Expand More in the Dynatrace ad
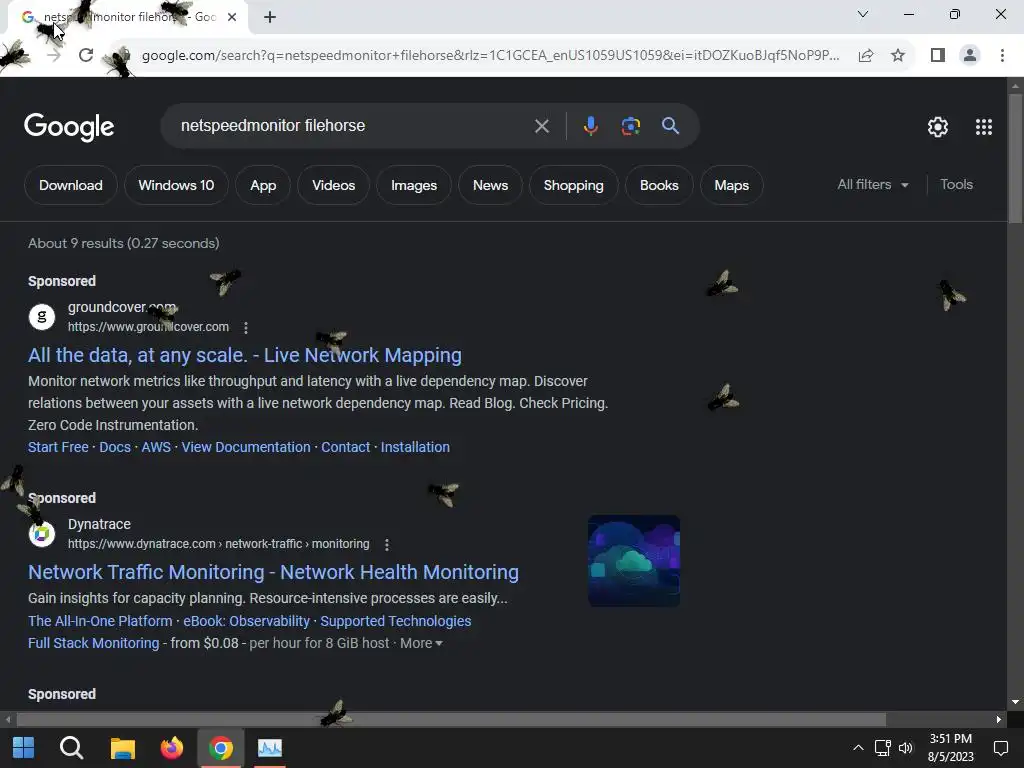This screenshot has width=1024, height=768. (x=421, y=643)
